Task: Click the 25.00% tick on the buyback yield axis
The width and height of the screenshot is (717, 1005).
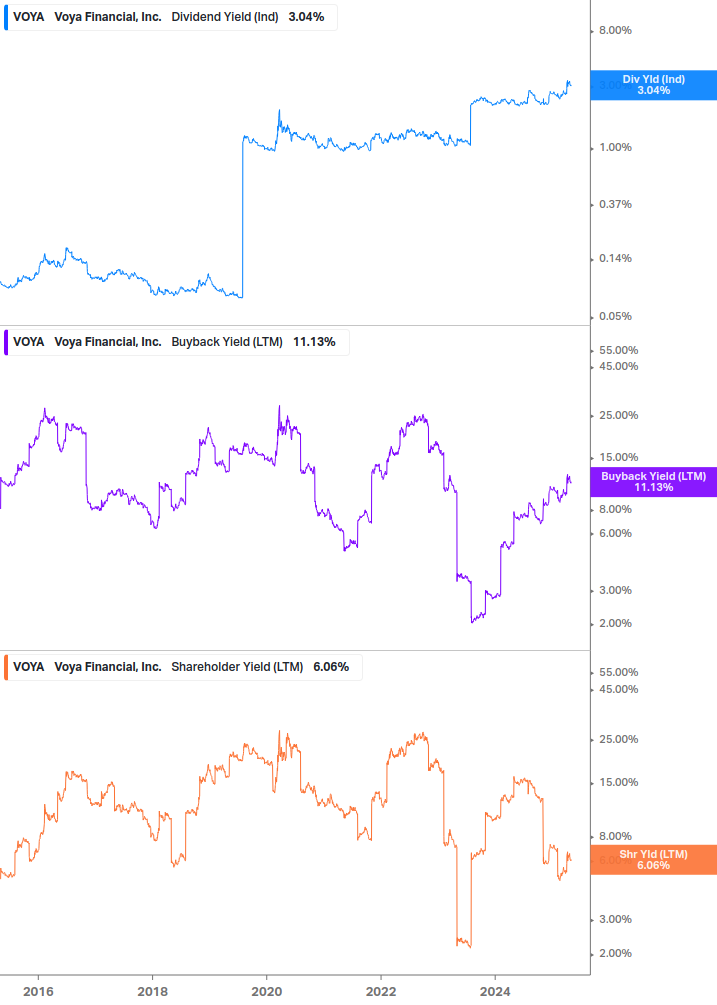Action: (618, 415)
